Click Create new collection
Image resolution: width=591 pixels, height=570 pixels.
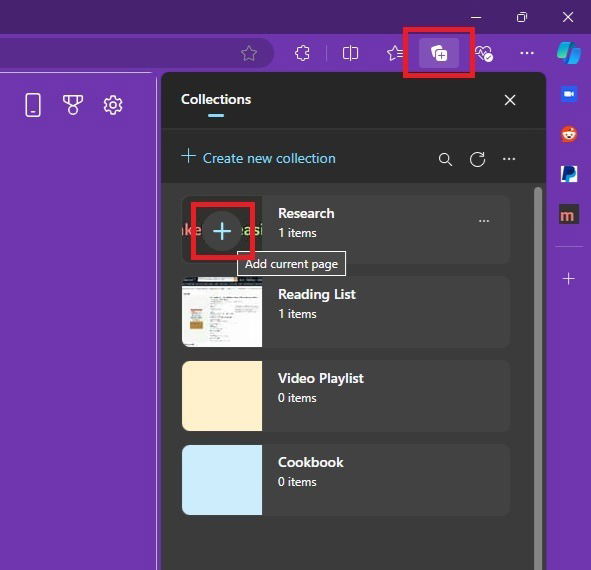tap(259, 158)
